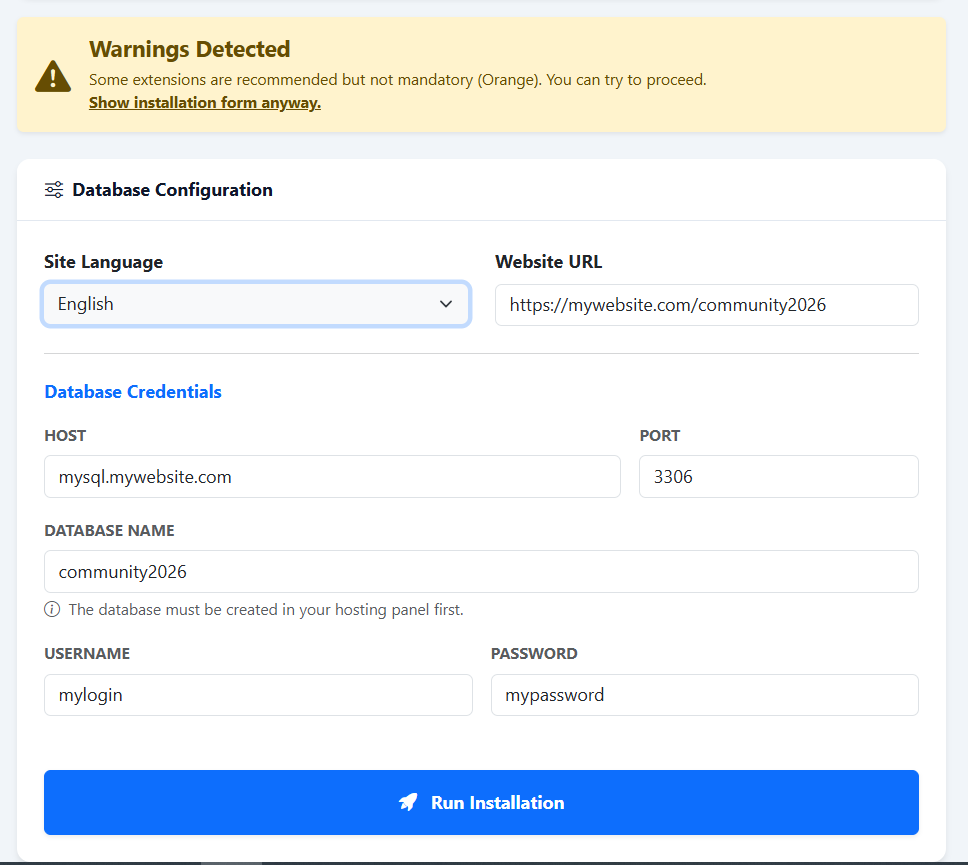Click the warning triangle icon
968x865 pixels.
[53, 76]
